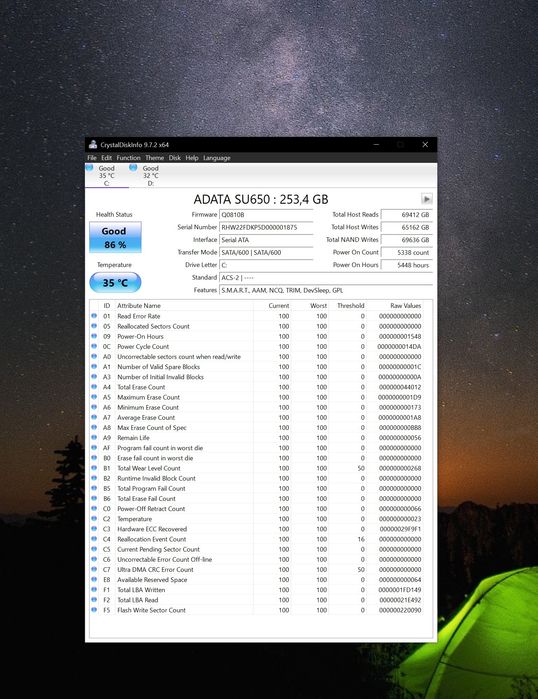
Task: Click status icon for Power Cycle Count
Action: tap(94, 346)
